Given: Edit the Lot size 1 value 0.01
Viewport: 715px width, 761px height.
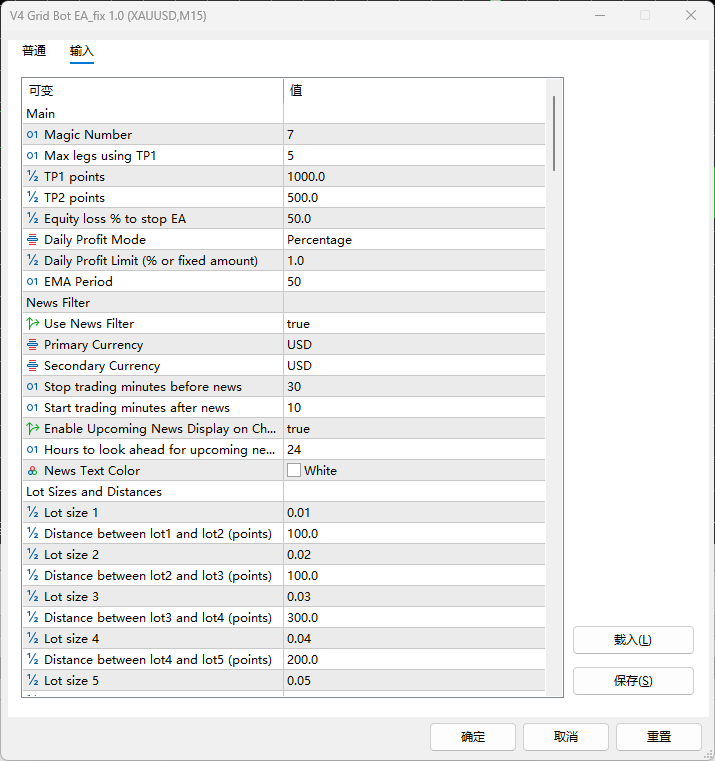Looking at the screenshot, I should 414,513.
